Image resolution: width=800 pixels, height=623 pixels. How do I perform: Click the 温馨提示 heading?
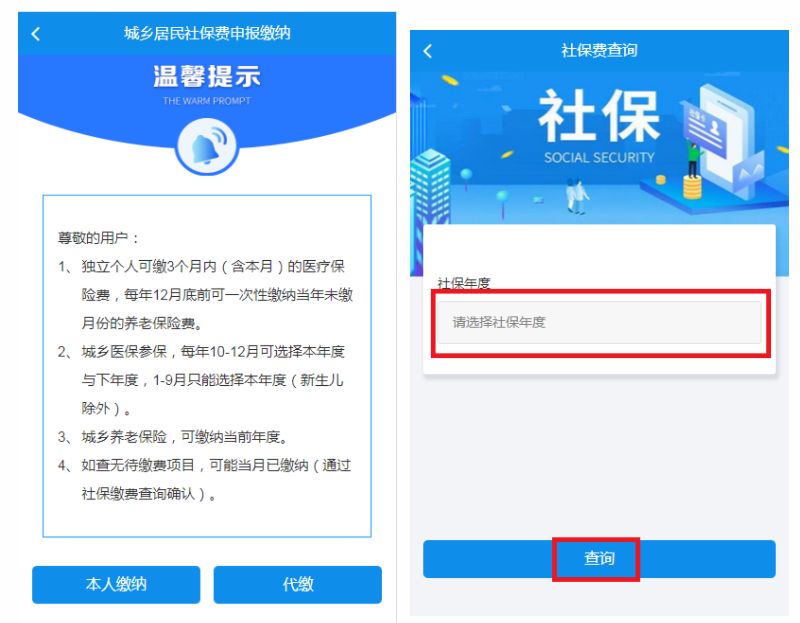point(207,77)
